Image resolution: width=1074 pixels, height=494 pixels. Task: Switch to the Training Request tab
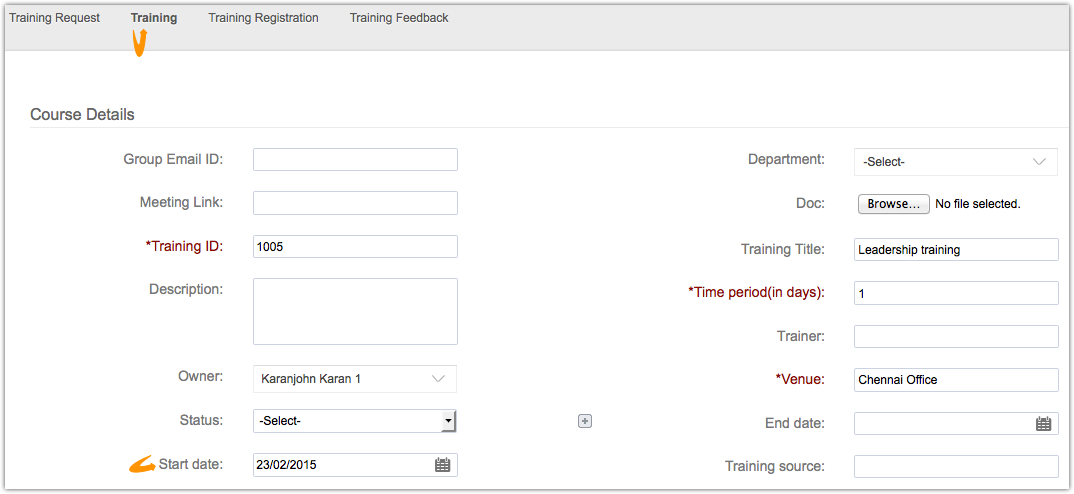coord(54,18)
